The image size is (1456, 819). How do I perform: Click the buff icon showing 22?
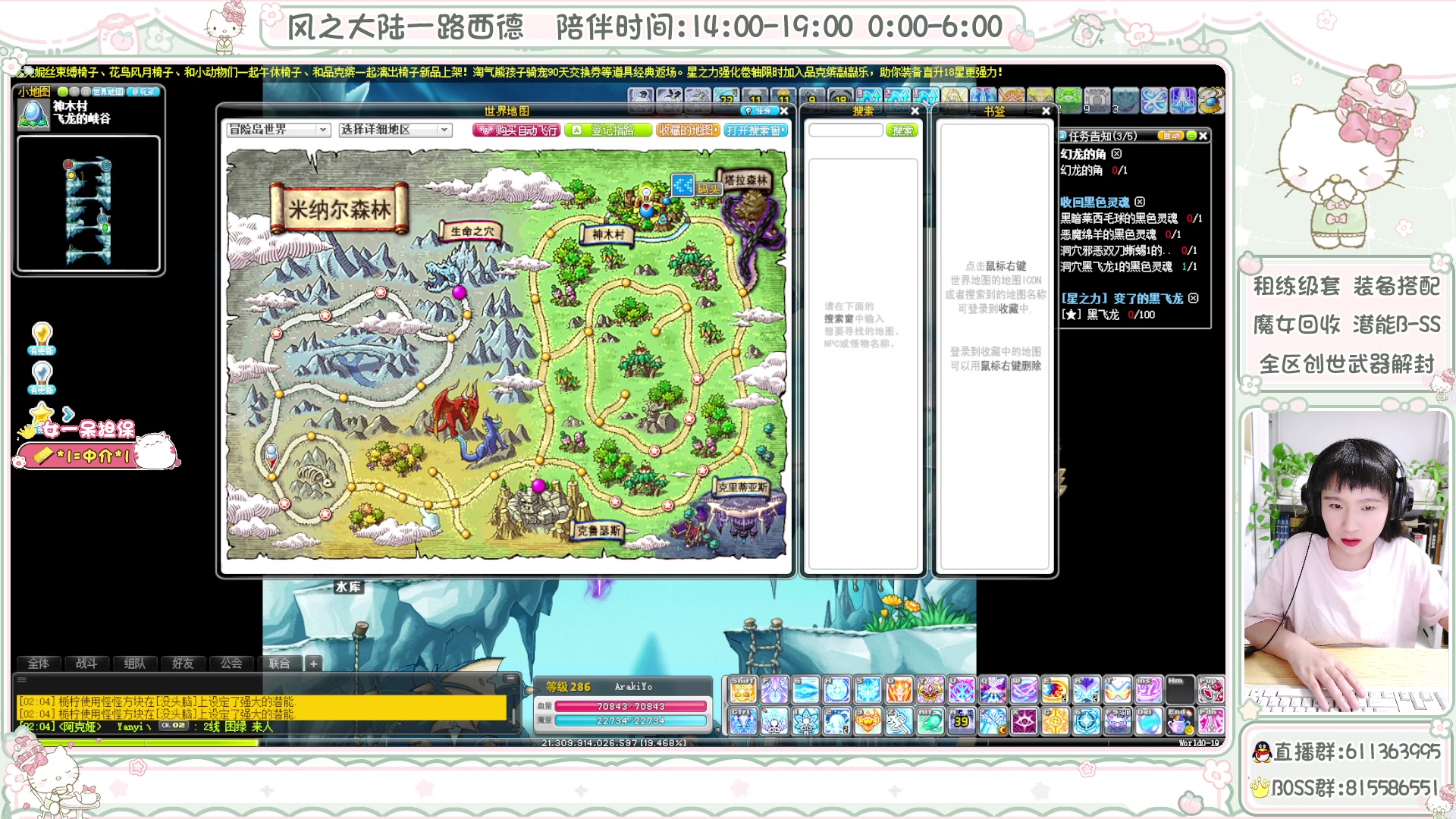point(726,100)
